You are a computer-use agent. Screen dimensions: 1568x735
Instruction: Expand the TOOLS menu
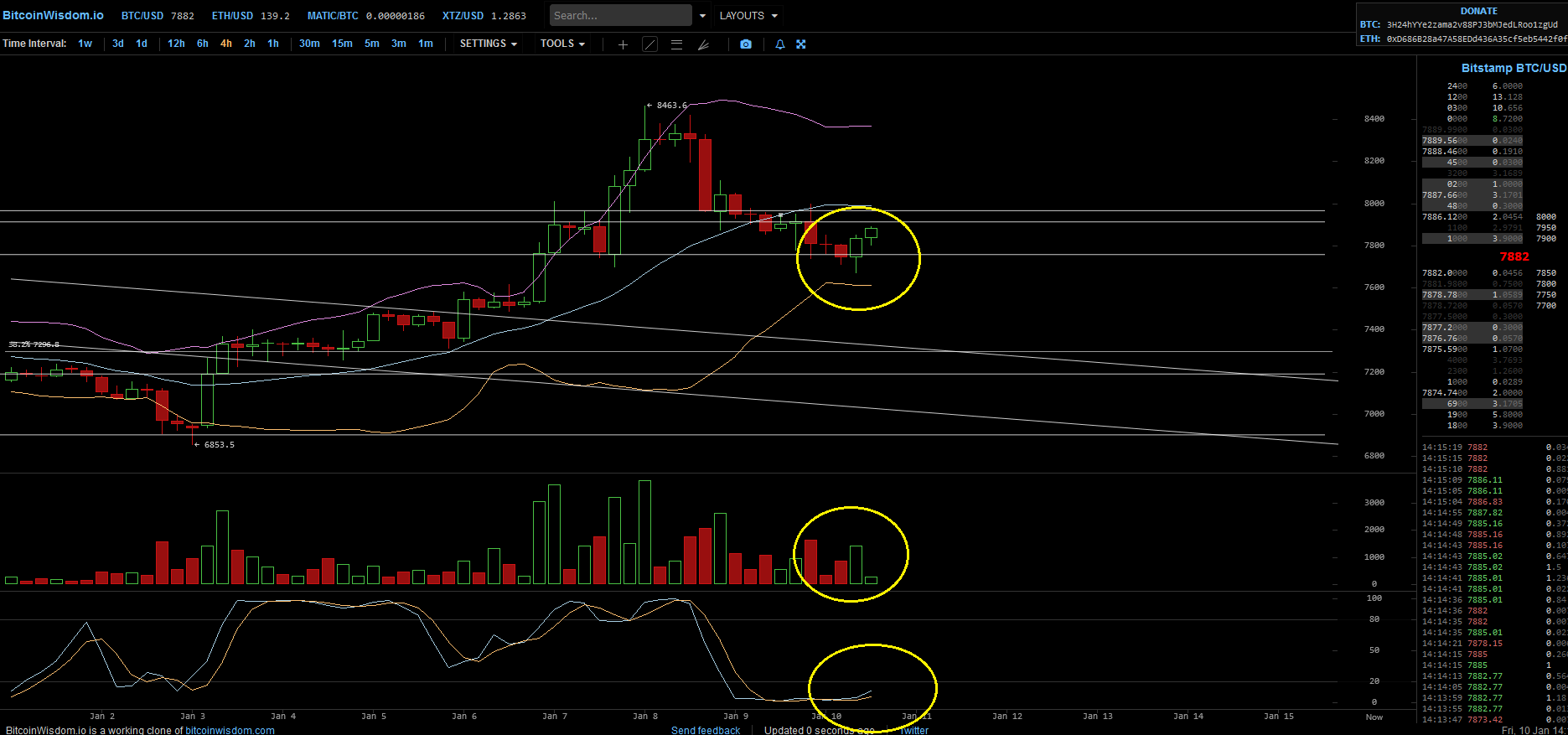tap(562, 44)
